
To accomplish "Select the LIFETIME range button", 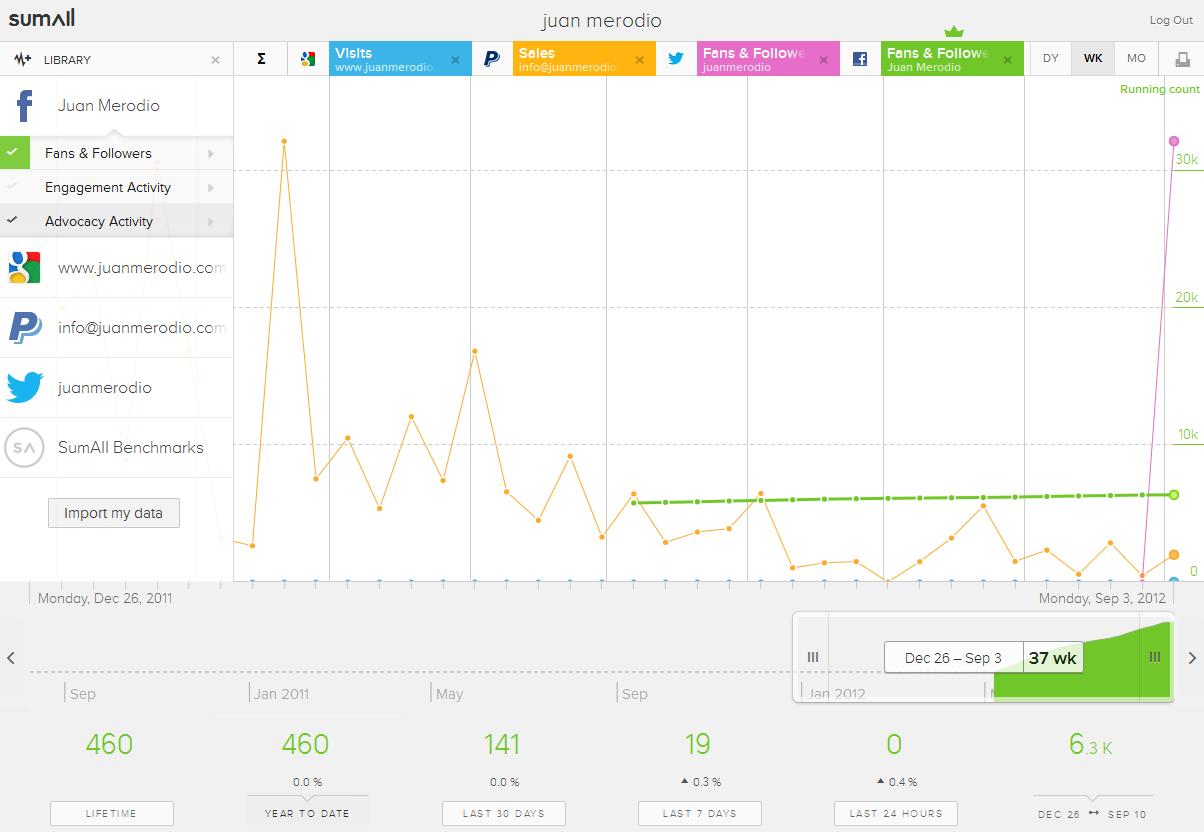I will point(111,813).
